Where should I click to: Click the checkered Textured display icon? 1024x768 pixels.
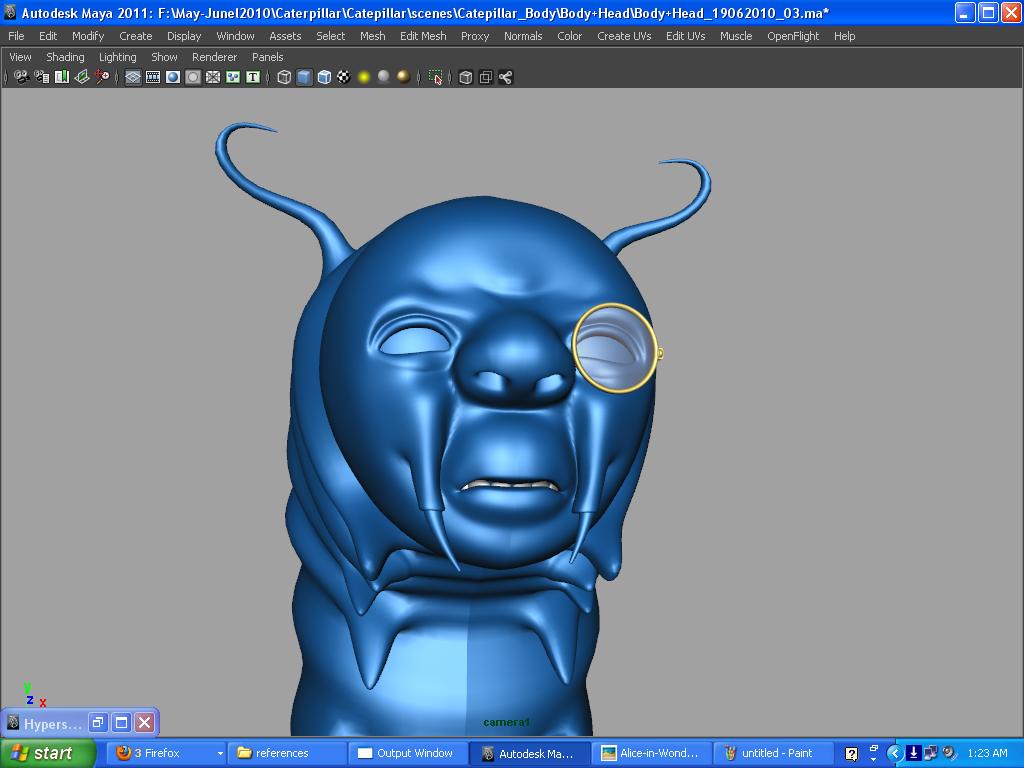click(344, 77)
